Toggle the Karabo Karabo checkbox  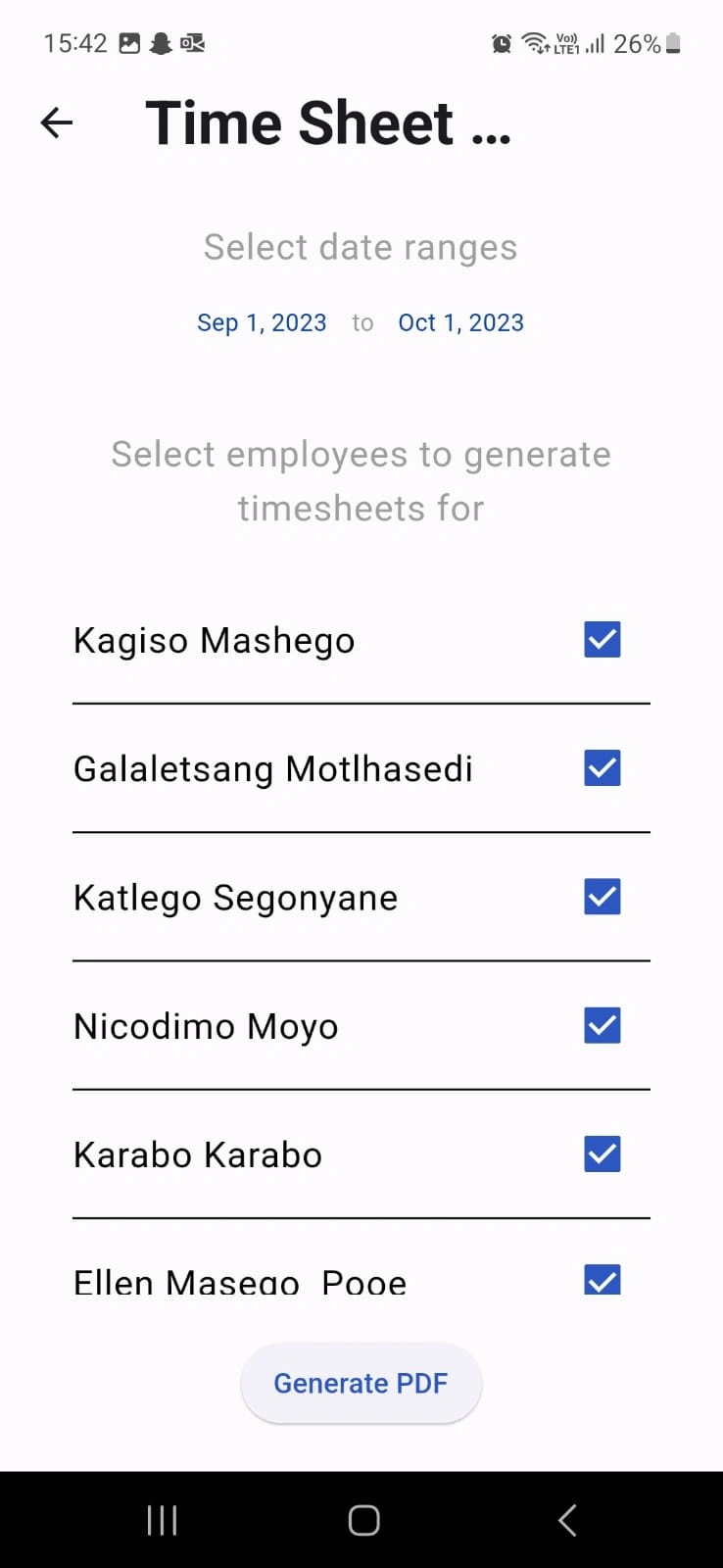602,1153
